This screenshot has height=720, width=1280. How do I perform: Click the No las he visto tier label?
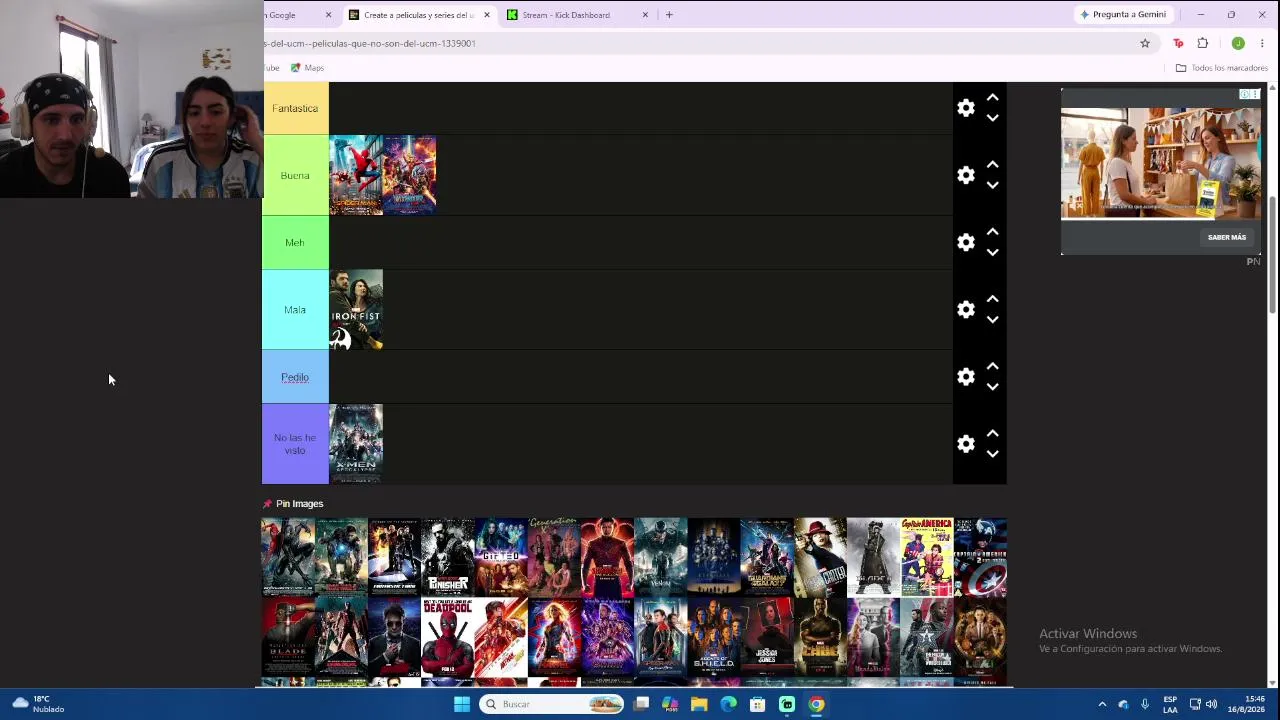tap(295, 444)
